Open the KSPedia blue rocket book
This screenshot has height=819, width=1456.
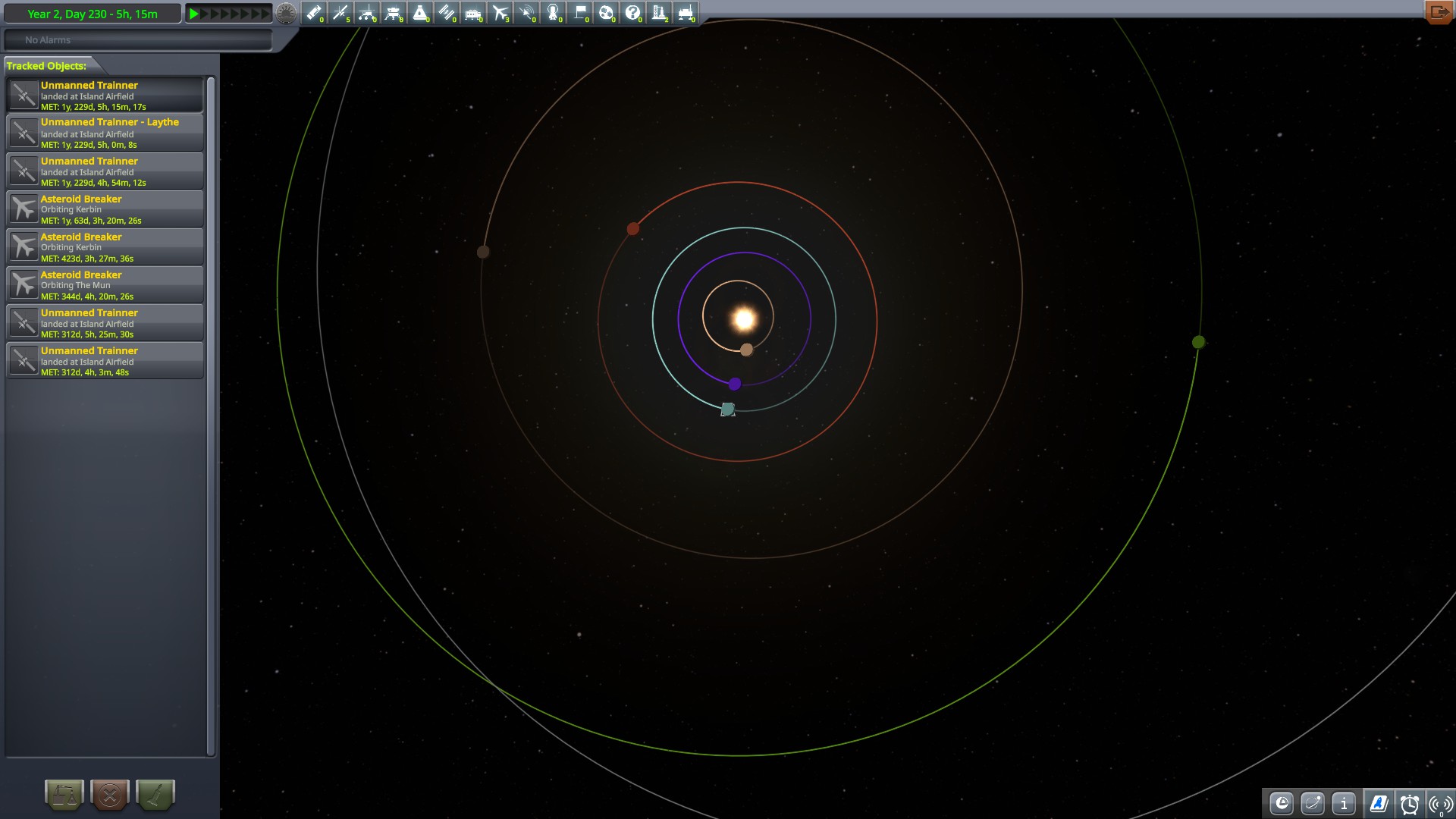[1379, 803]
